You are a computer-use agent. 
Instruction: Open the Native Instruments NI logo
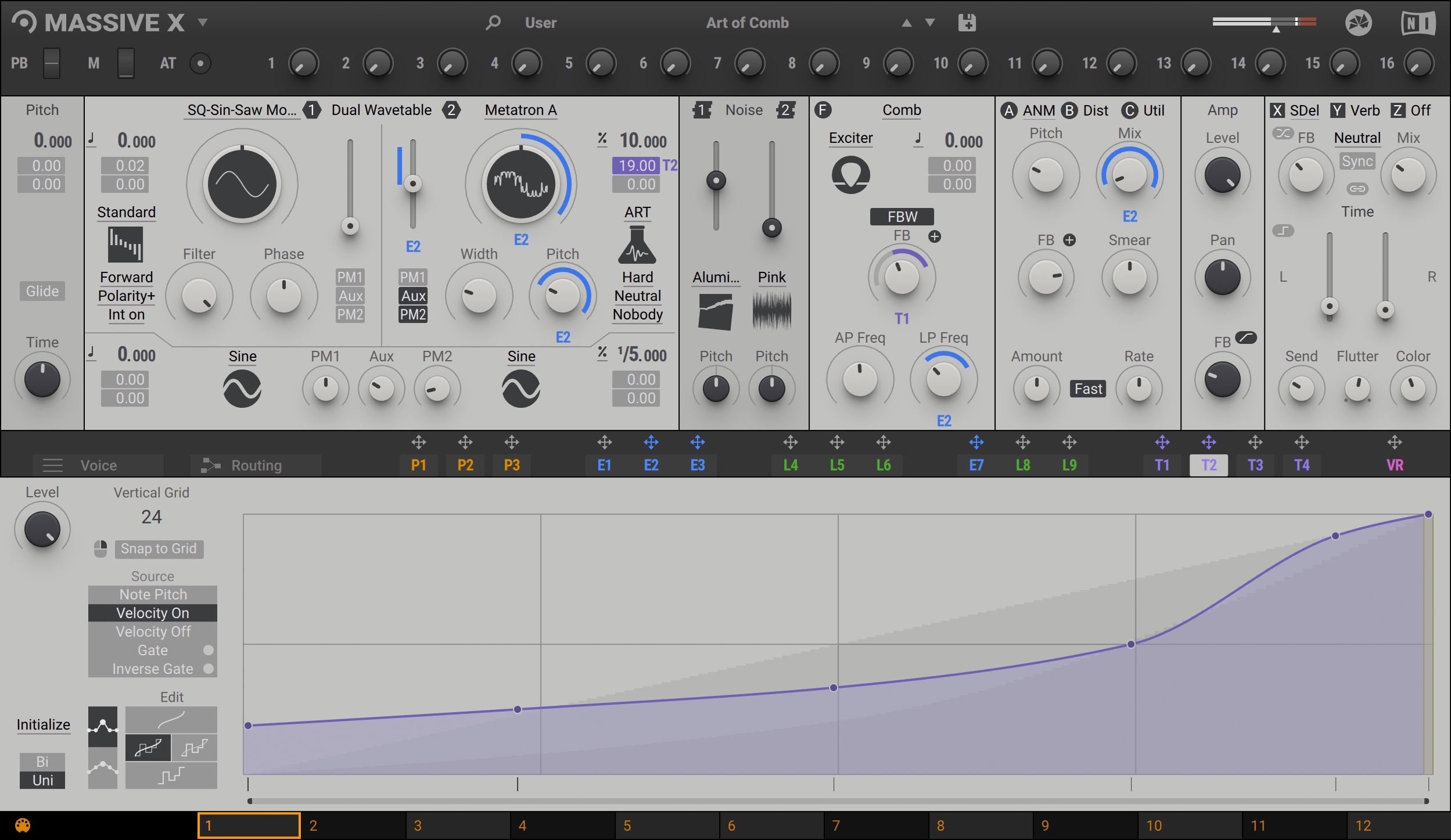click(x=1418, y=23)
